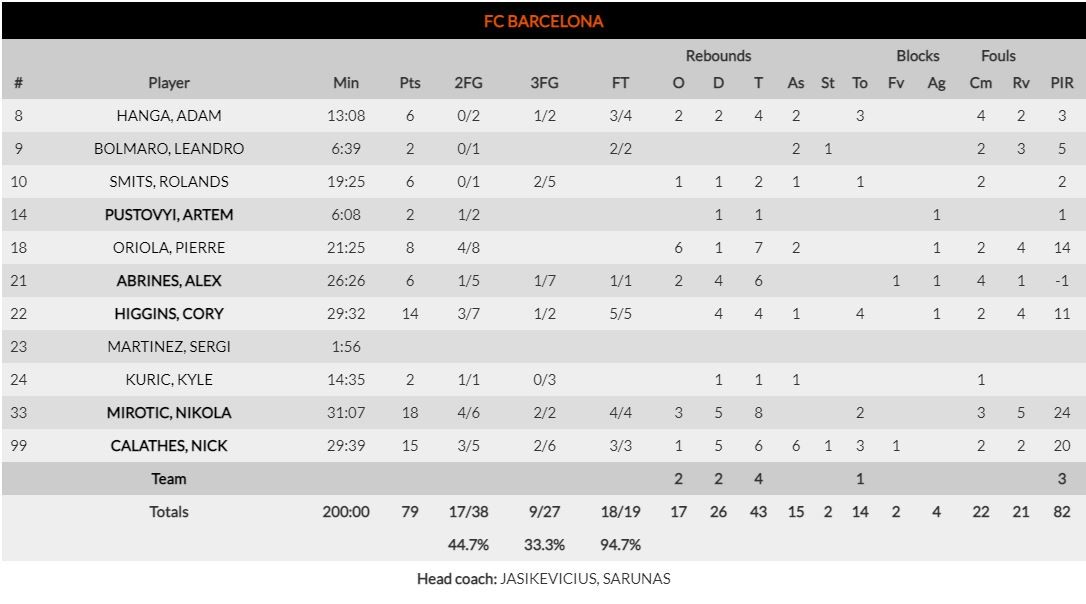Viewport: 1086px width, 604px height.
Task: Select the Player column header
Action: click(169, 83)
